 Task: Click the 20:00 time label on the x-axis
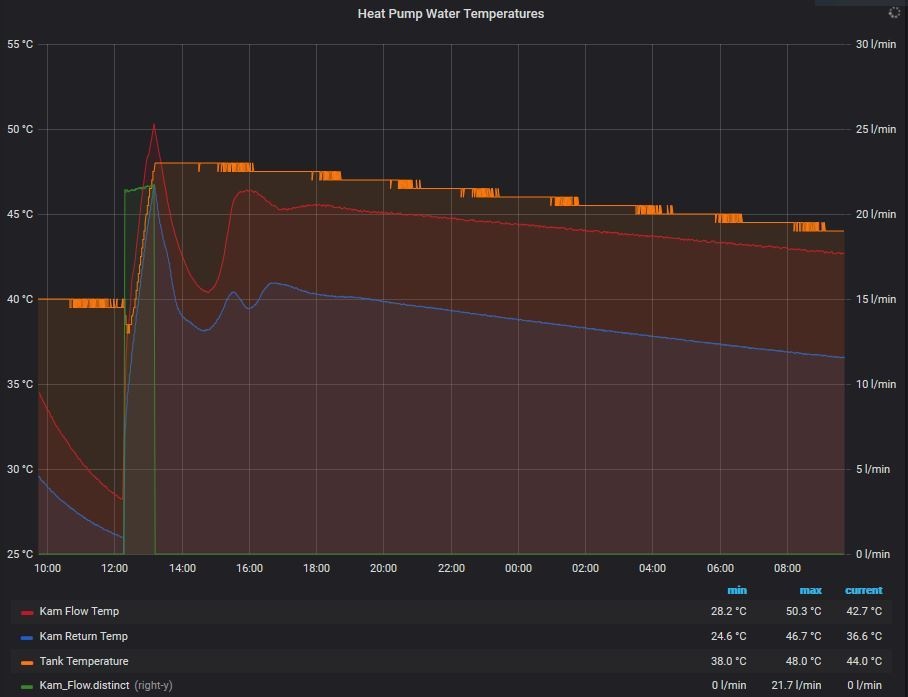[x=383, y=568]
